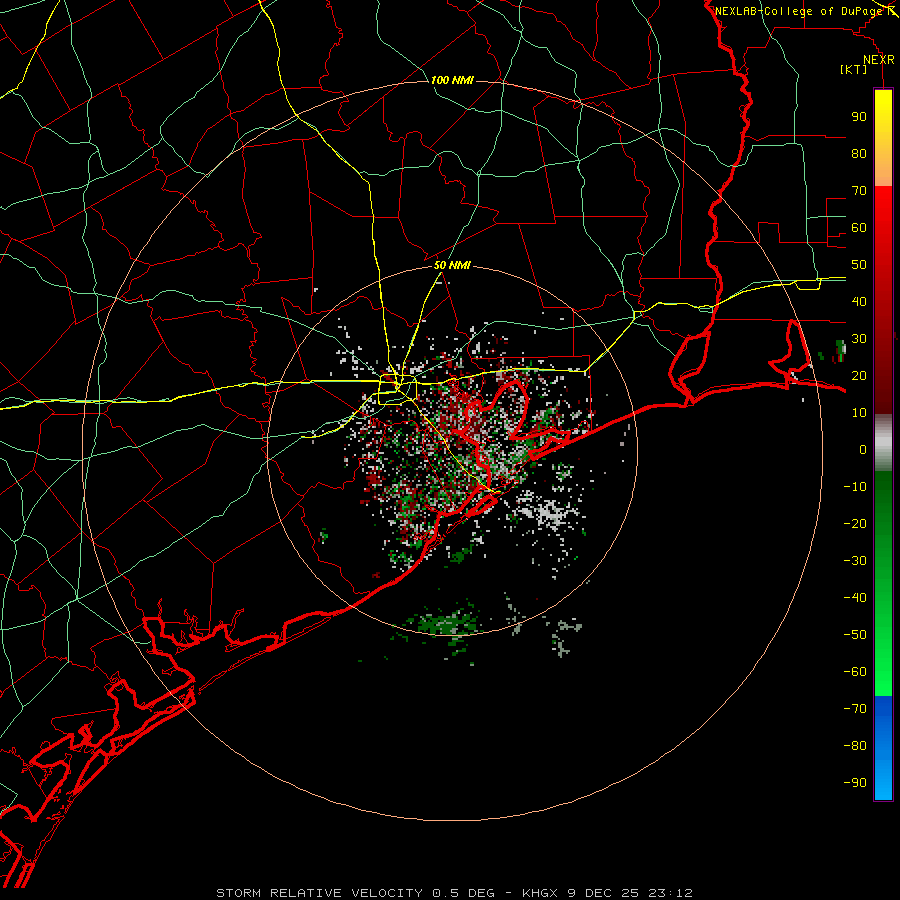Click the 70 value on velocity scale

click(x=859, y=191)
